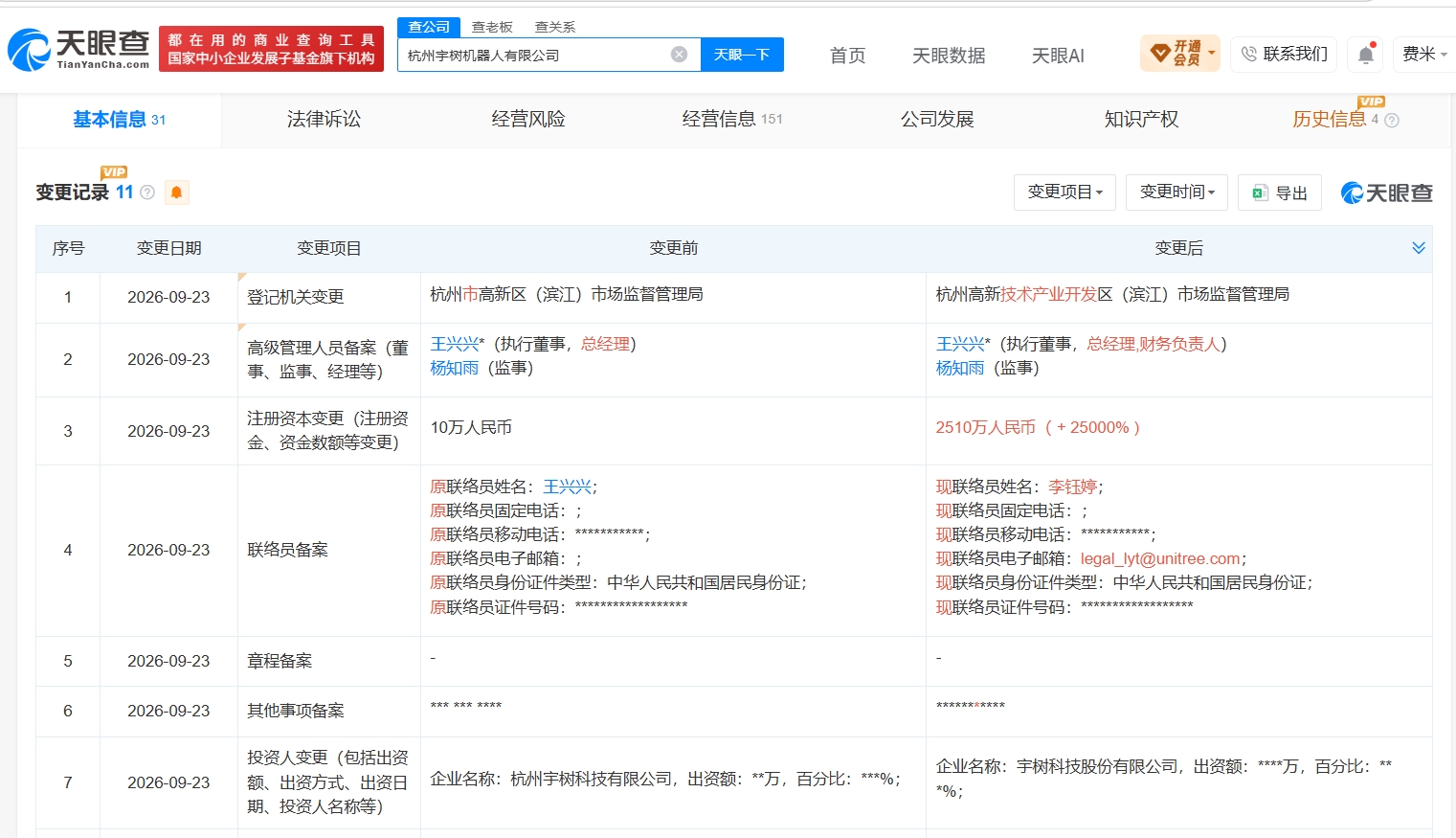Click 高级管理人员备案 change item in row 2
1456x838 pixels.
point(328,359)
